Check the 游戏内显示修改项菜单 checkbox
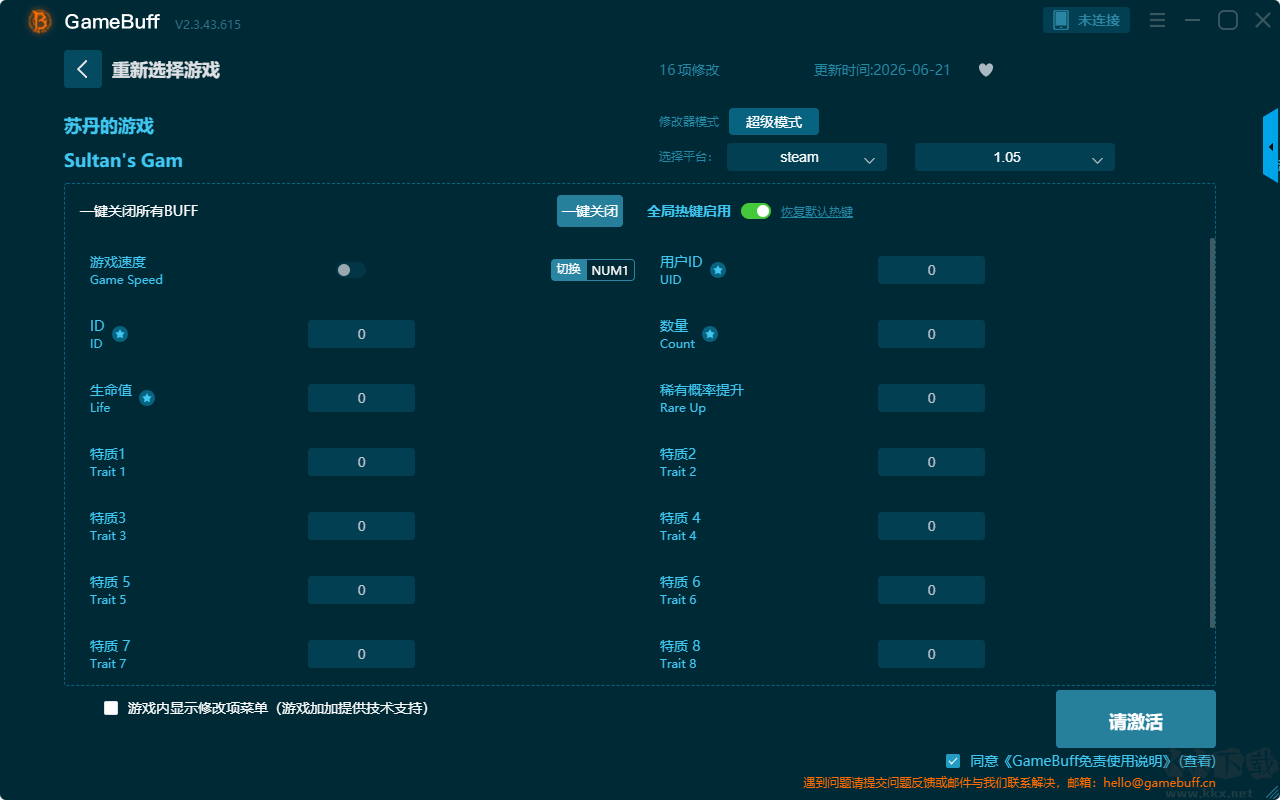 (111, 708)
